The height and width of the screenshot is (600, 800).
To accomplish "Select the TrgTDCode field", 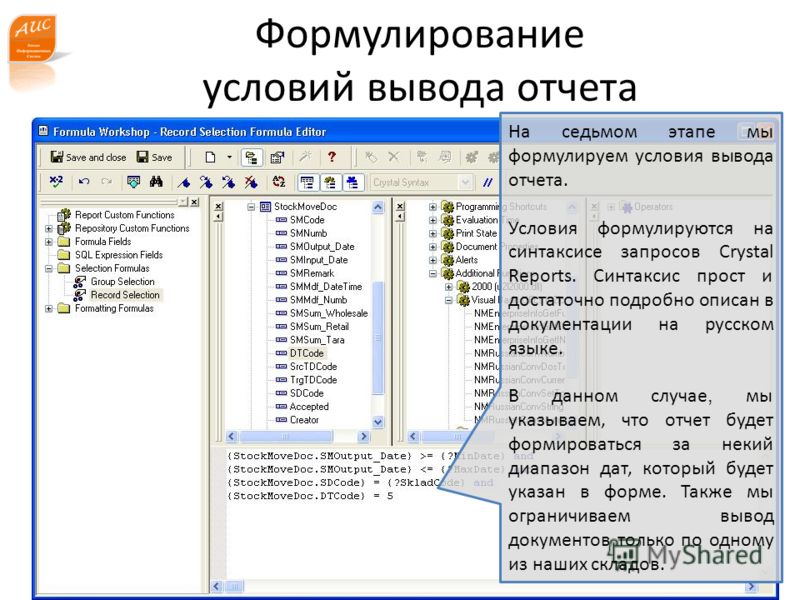I will pyautogui.click(x=313, y=380).
